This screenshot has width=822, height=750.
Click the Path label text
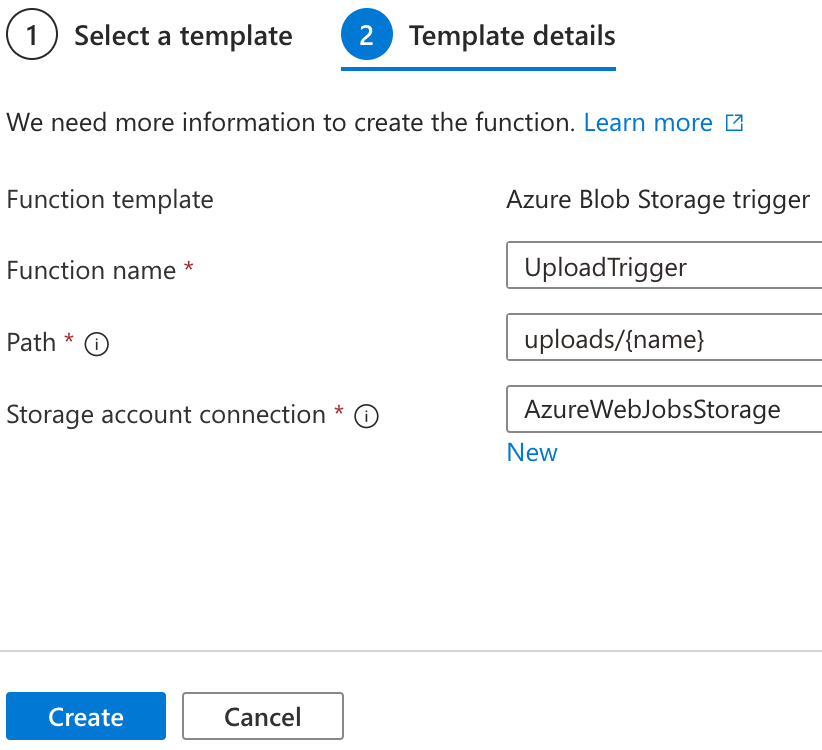(x=31, y=343)
